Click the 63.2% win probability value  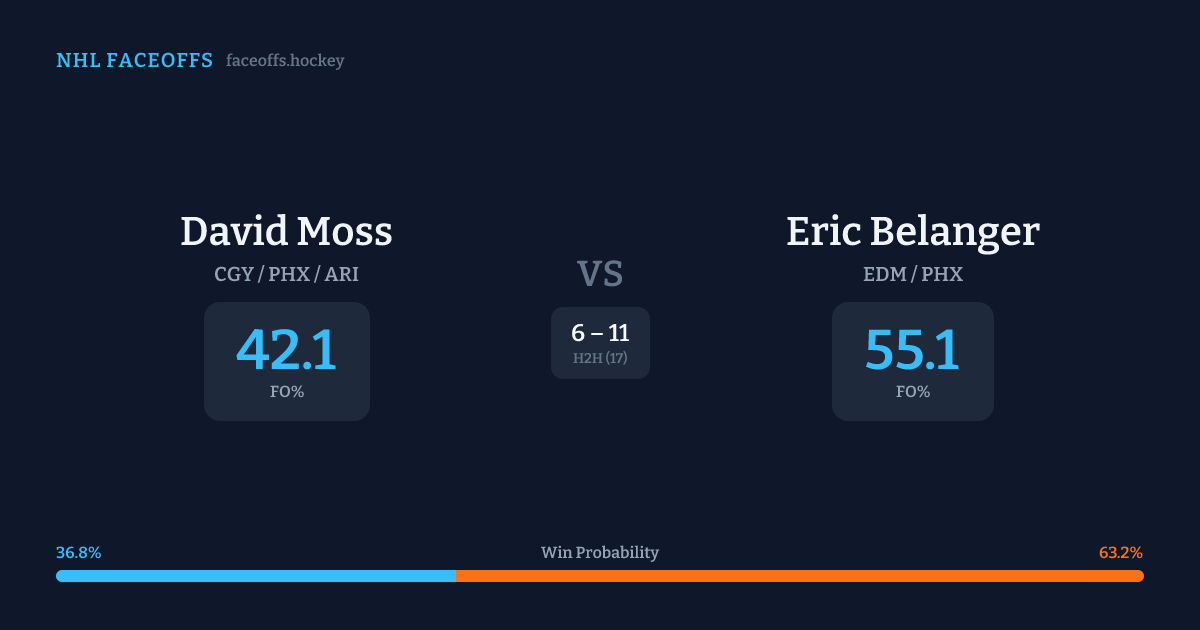(x=1120, y=553)
